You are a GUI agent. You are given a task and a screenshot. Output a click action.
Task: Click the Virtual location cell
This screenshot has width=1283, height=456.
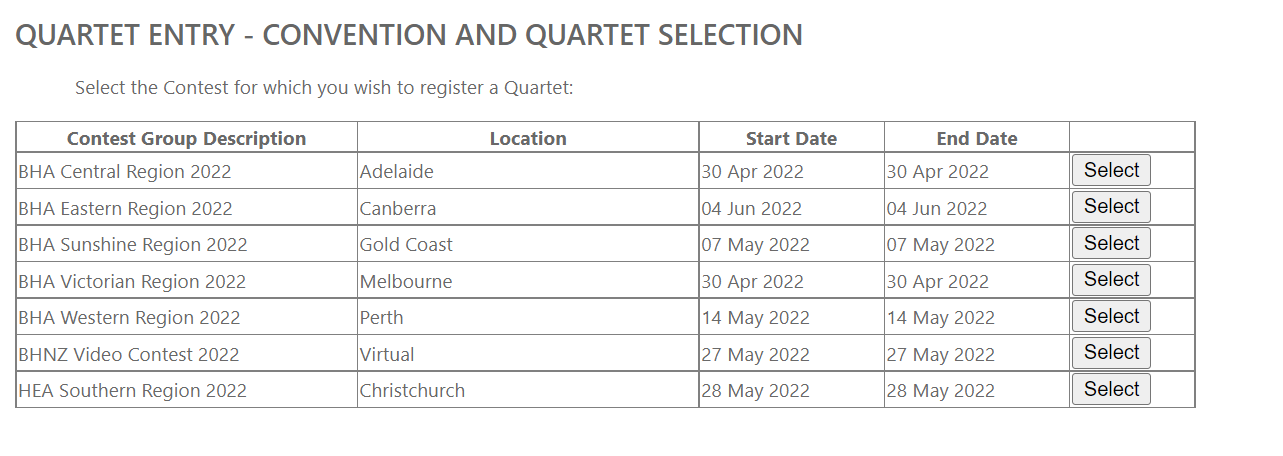click(x=387, y=355)
